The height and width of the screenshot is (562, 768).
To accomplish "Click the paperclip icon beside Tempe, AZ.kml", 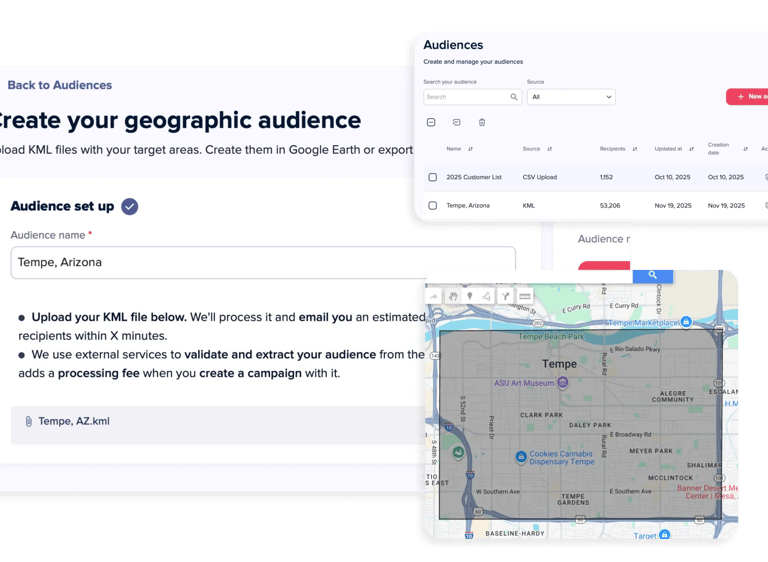I will click(x=28, y=421).
